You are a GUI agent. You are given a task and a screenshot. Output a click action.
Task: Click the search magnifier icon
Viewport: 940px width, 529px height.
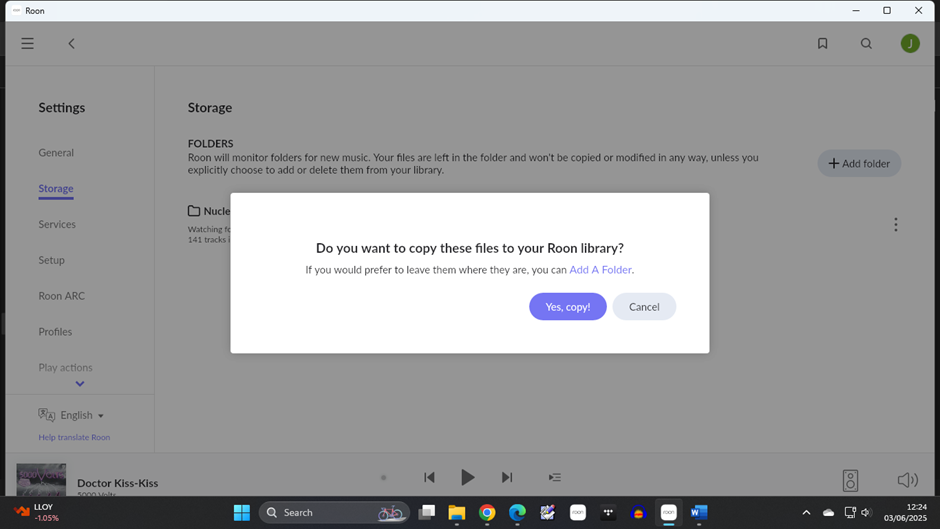[x=866, y=44]
